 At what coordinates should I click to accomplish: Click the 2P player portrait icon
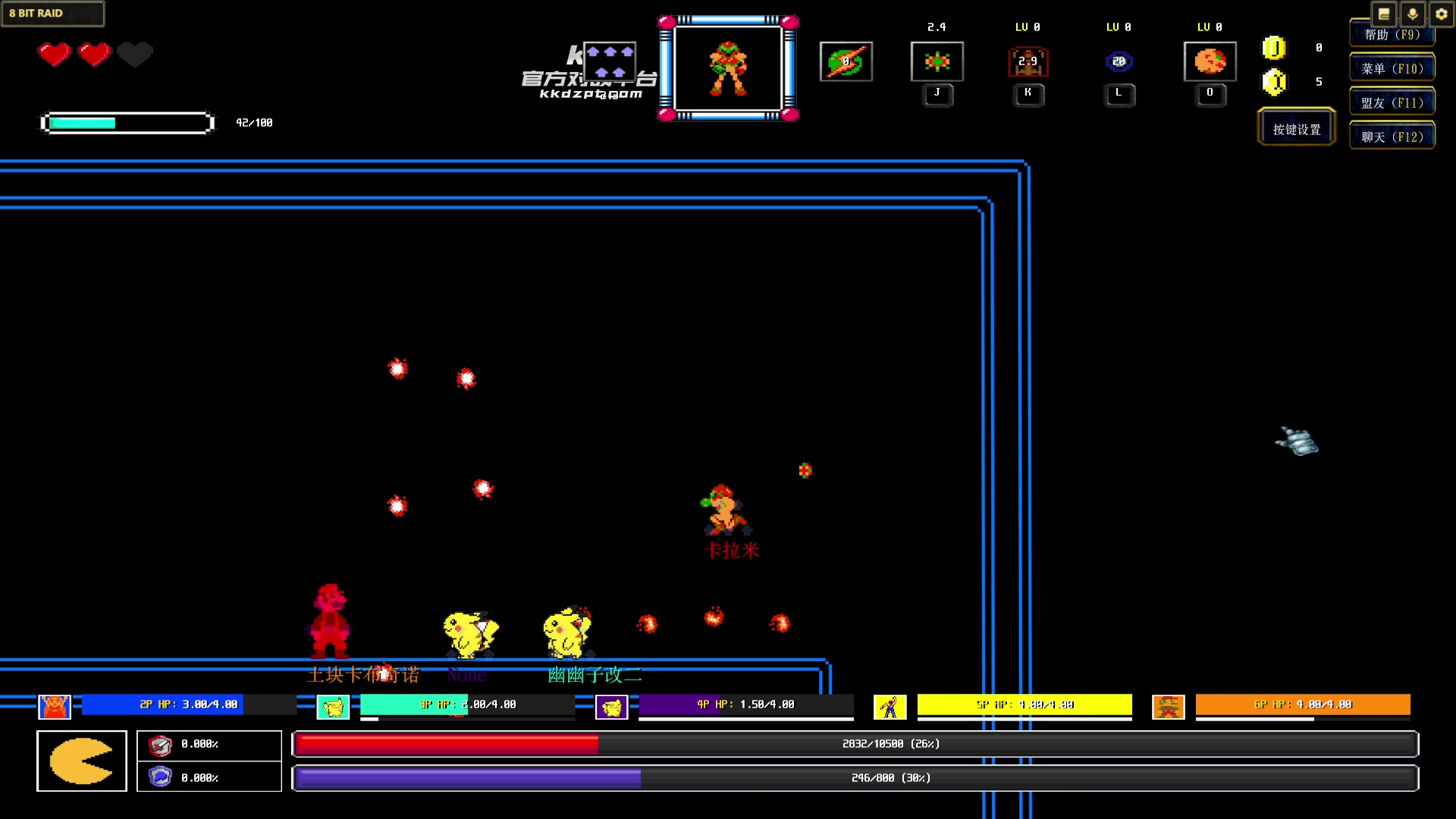point(55,707)
